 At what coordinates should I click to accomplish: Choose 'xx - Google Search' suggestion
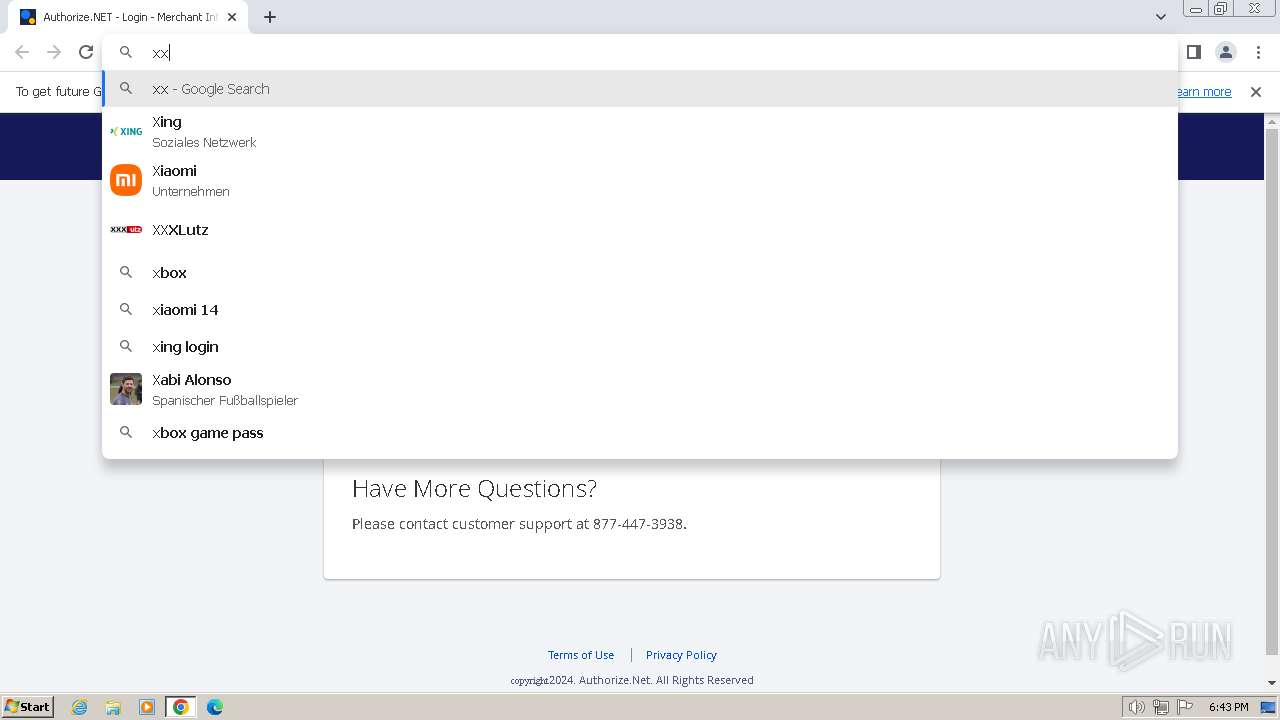(640, 89)
